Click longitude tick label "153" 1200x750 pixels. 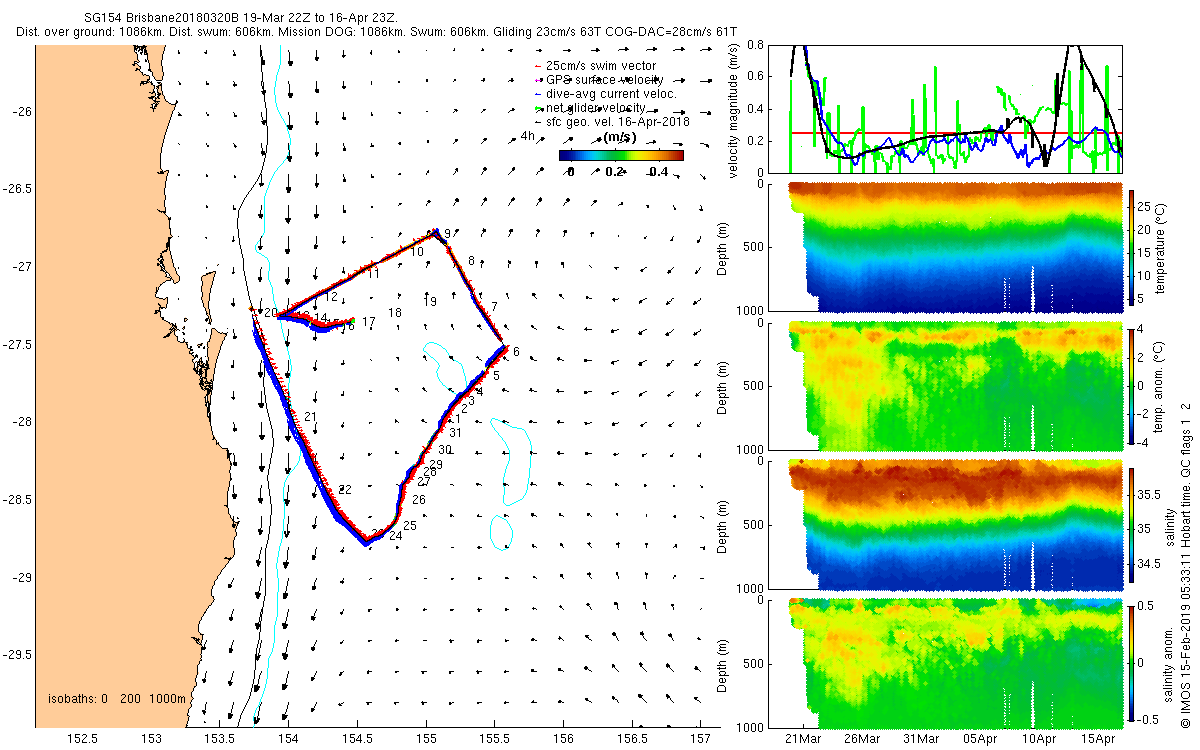(x=151, y=740)
